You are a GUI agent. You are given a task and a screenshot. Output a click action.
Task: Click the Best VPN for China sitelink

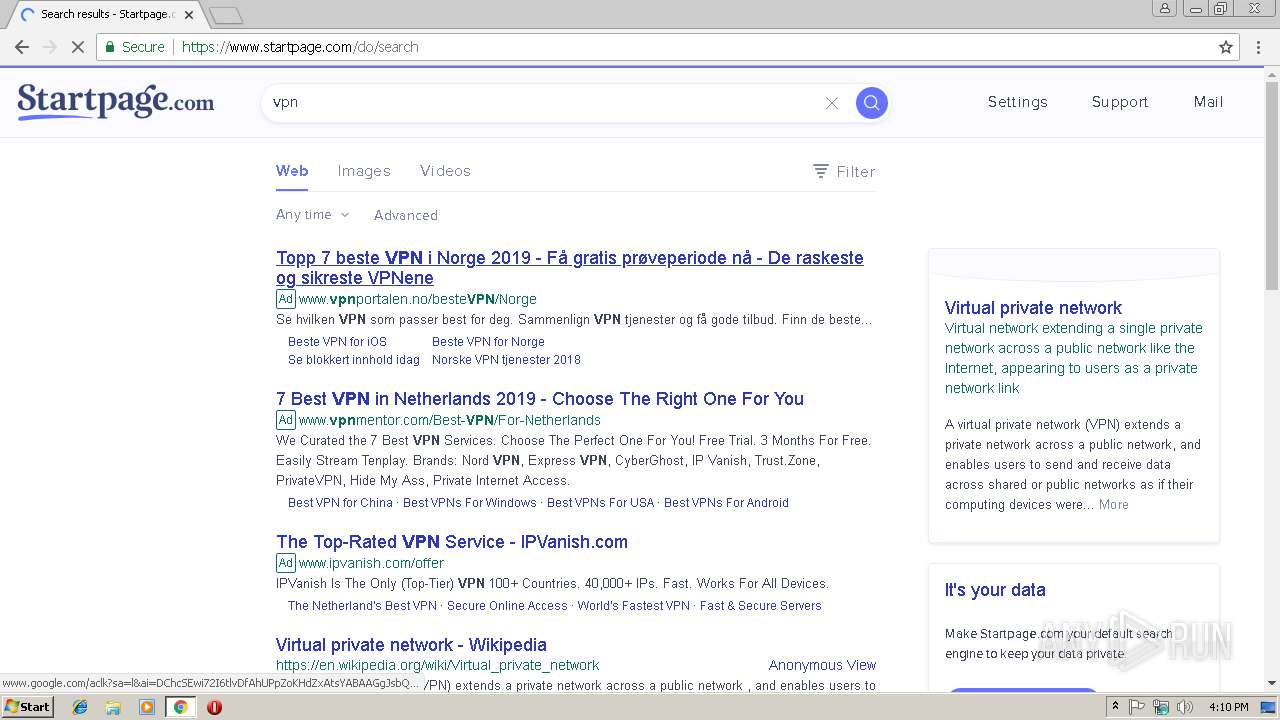coord(340,503)
